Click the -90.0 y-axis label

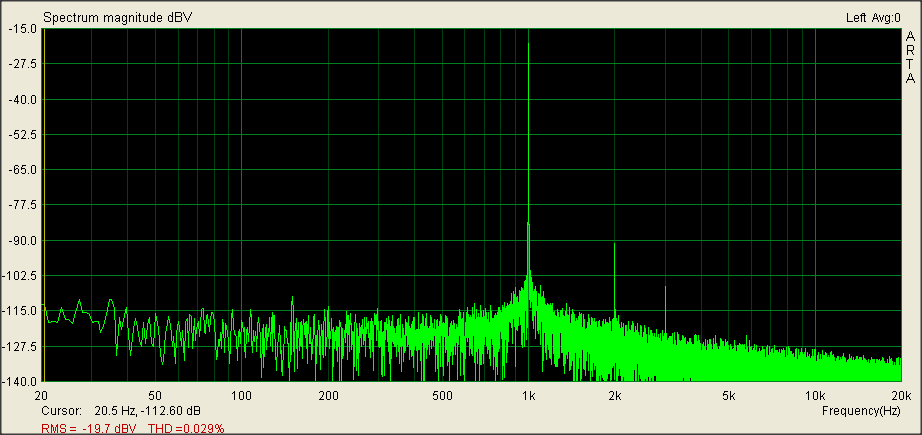pyautogui.click(x=24, y=240)
